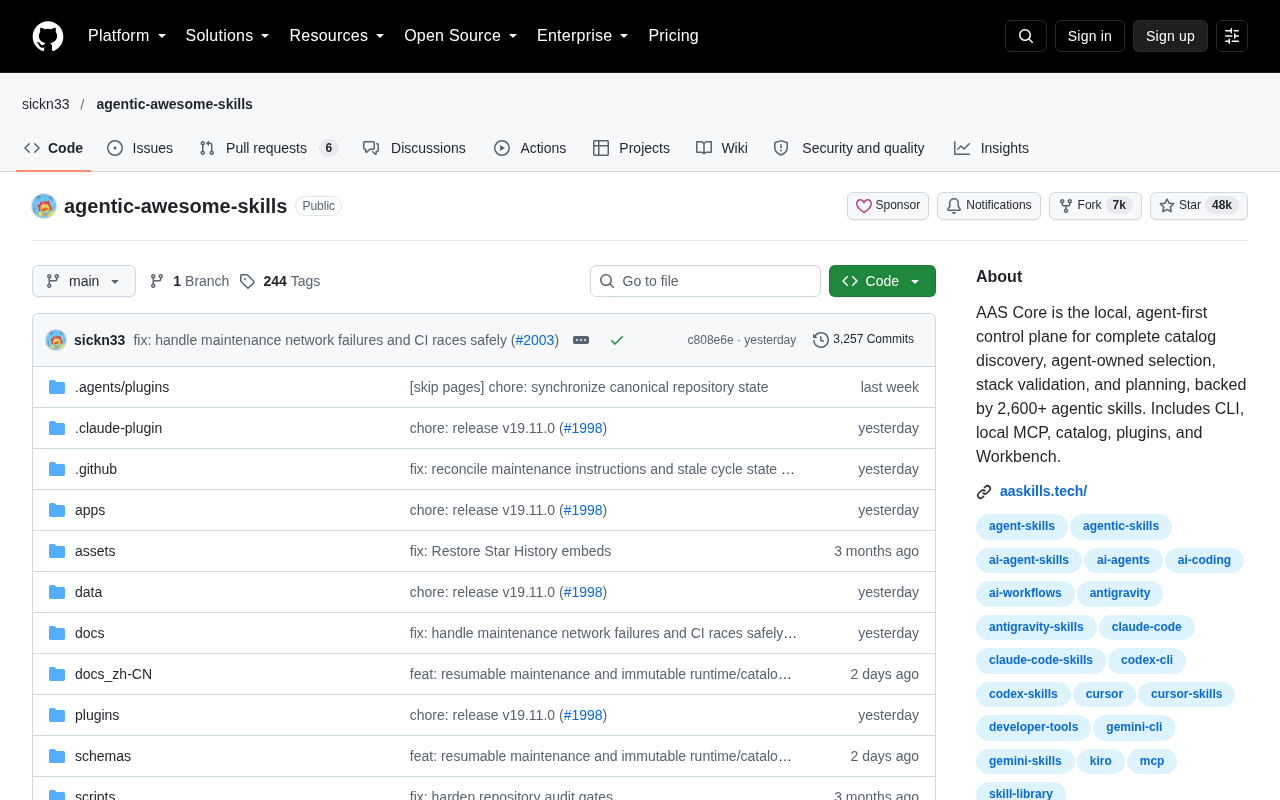Switch to the Issues tab
1280x800 pixels.
[x=140, y=148]
